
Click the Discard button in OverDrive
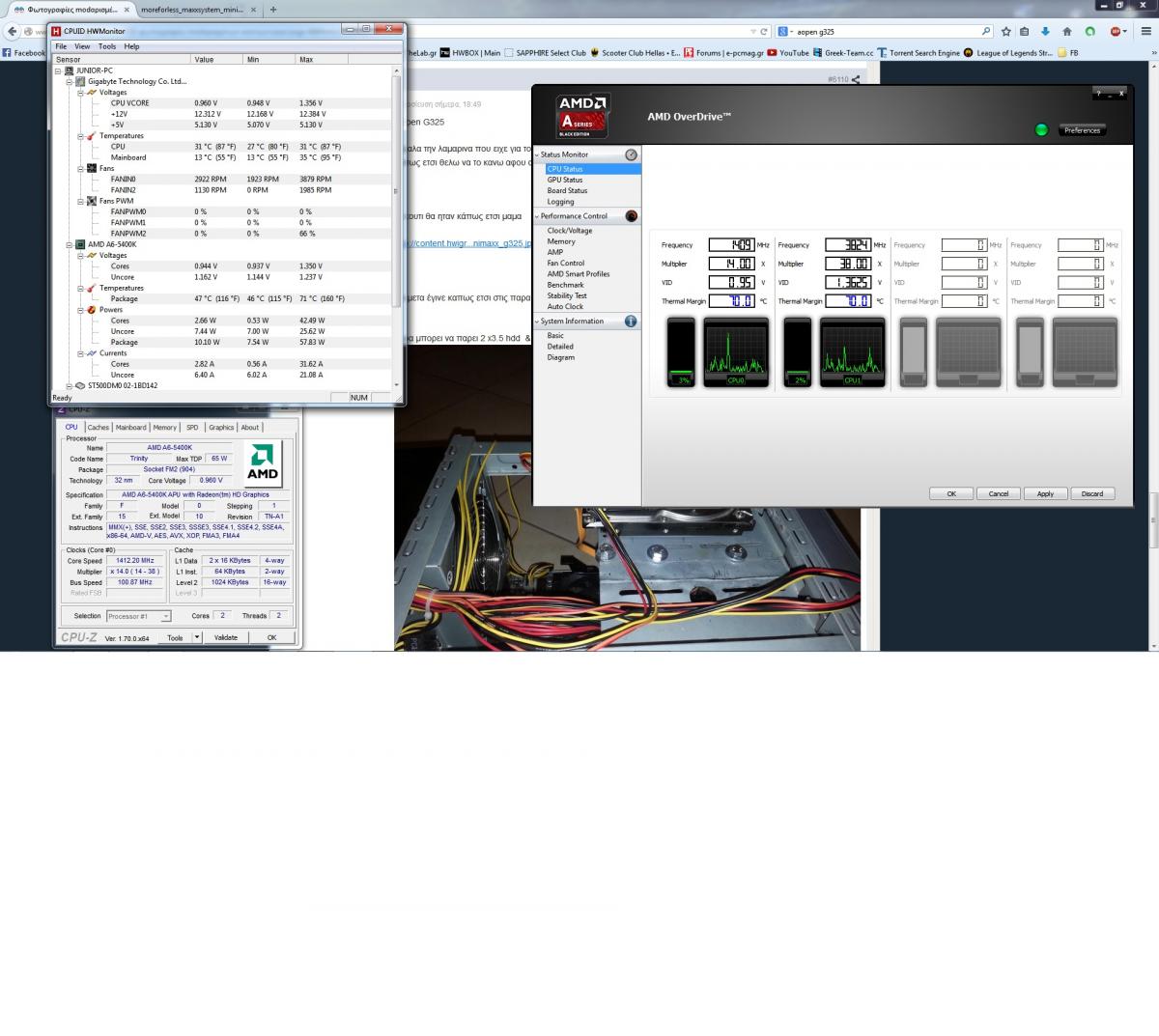pyautogui.click(x=1092, y=493)
